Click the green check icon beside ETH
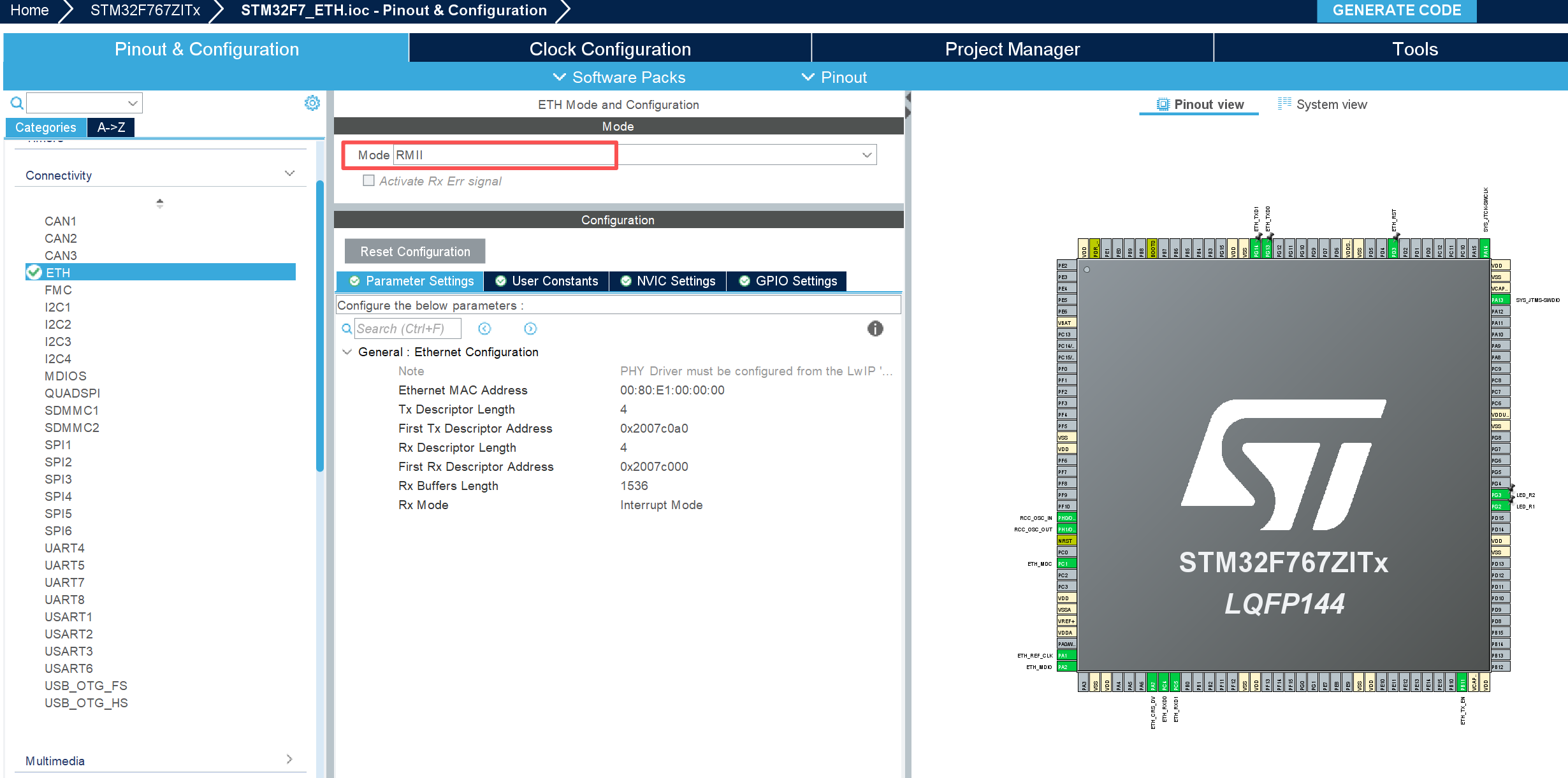 [x=34, y=273]
